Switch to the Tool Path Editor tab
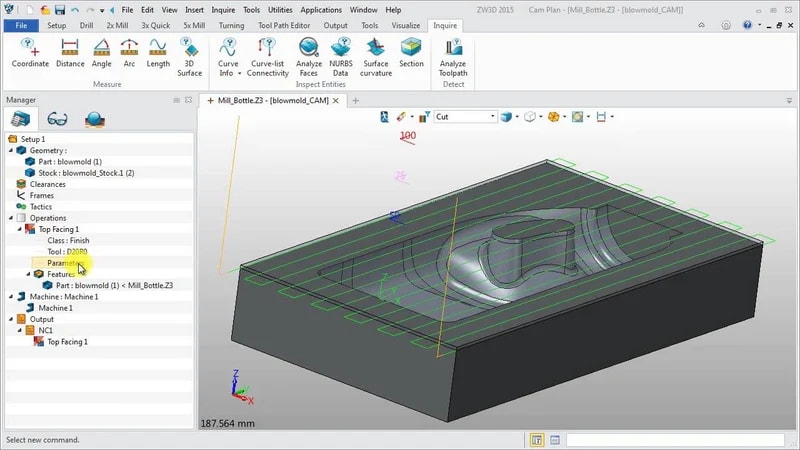The image size is (800, 450). coord(284,25)
